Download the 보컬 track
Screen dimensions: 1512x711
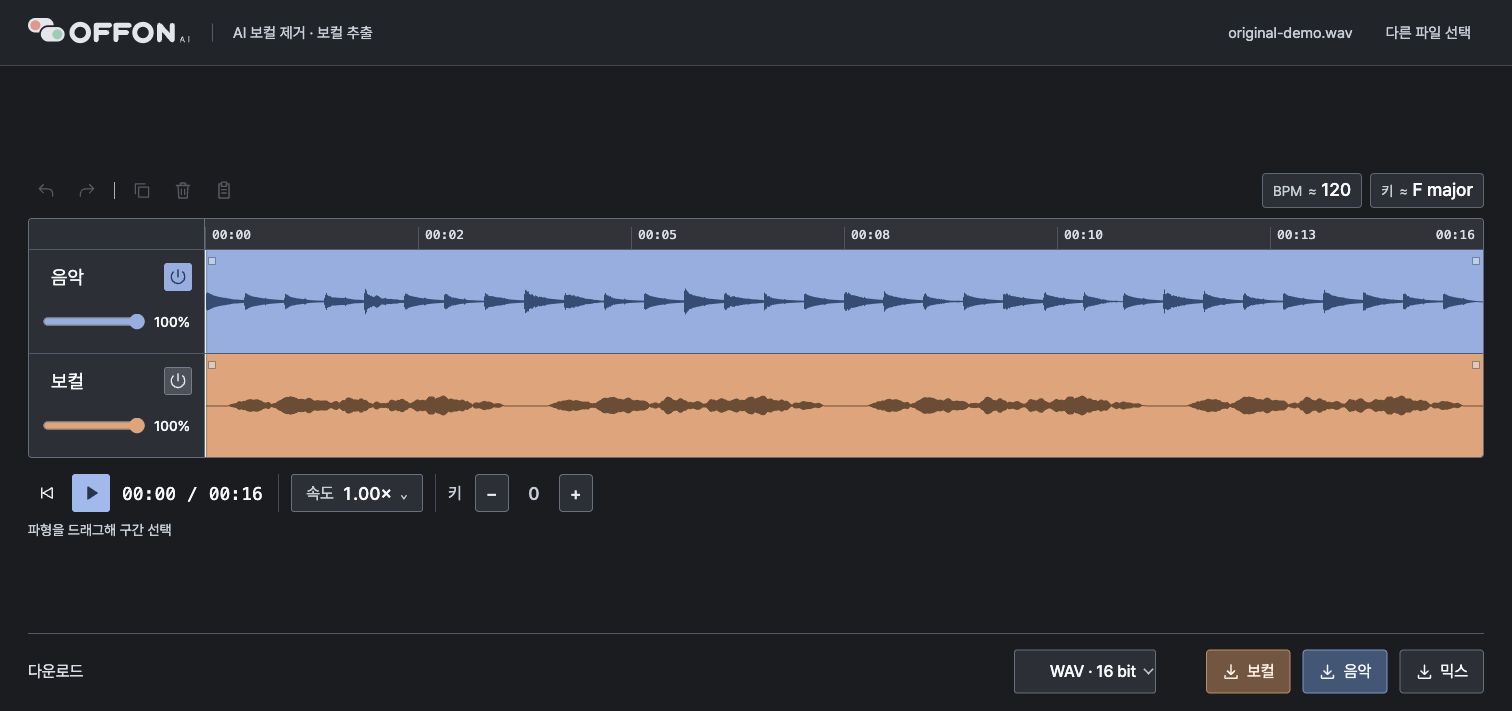(1248, 671)
